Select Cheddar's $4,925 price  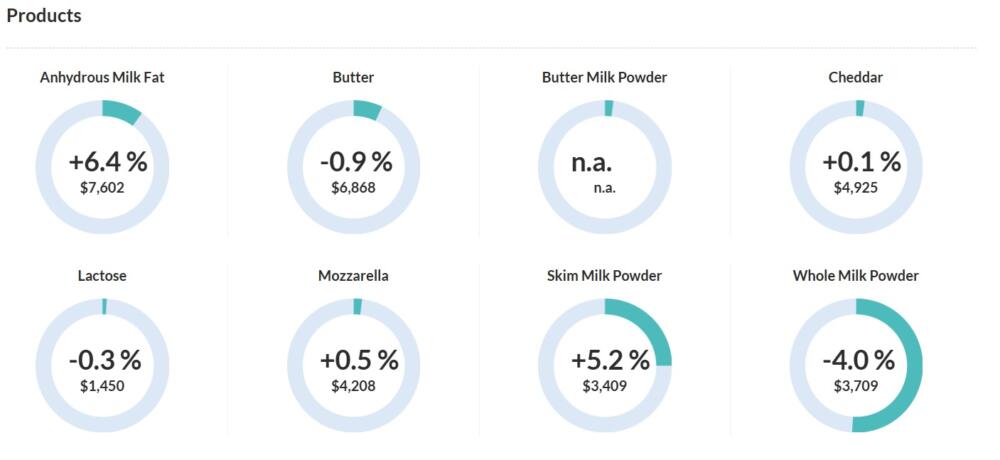click(856, 187)
